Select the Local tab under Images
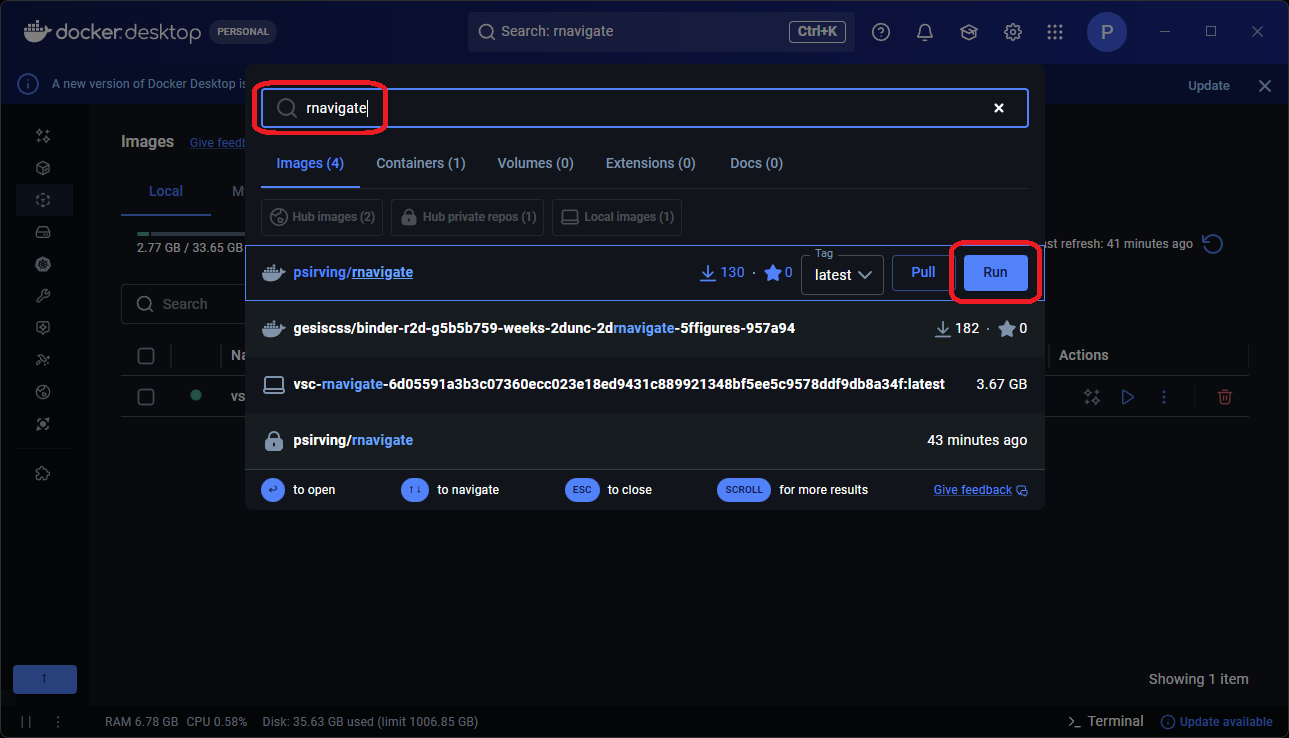 tap(166, 191)
